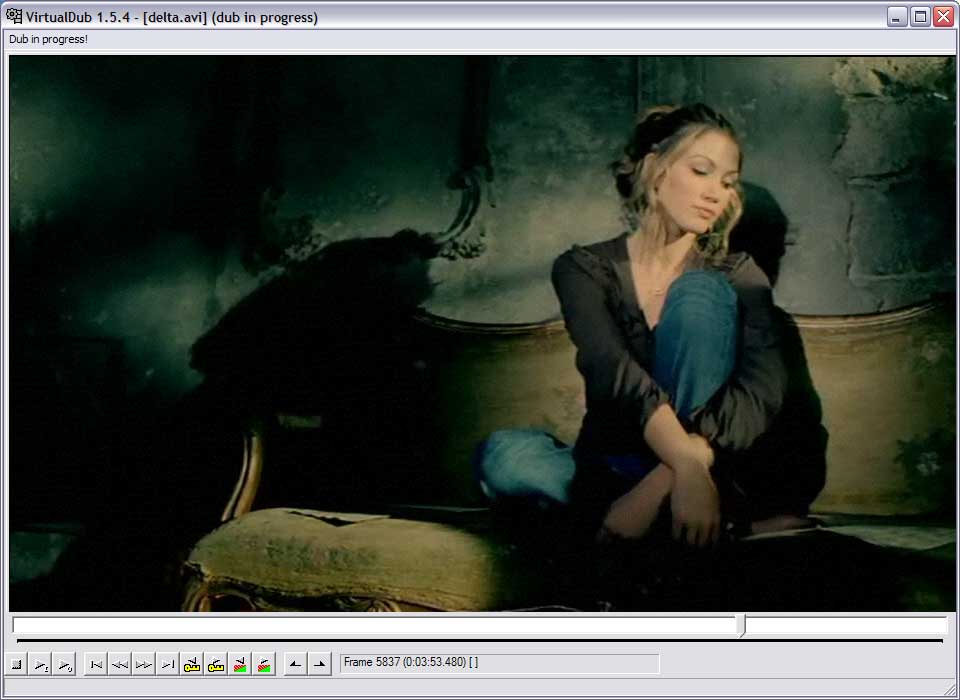Click the video preview of delta.avi
The image size is (960, 700).
(x=482, y=334)
